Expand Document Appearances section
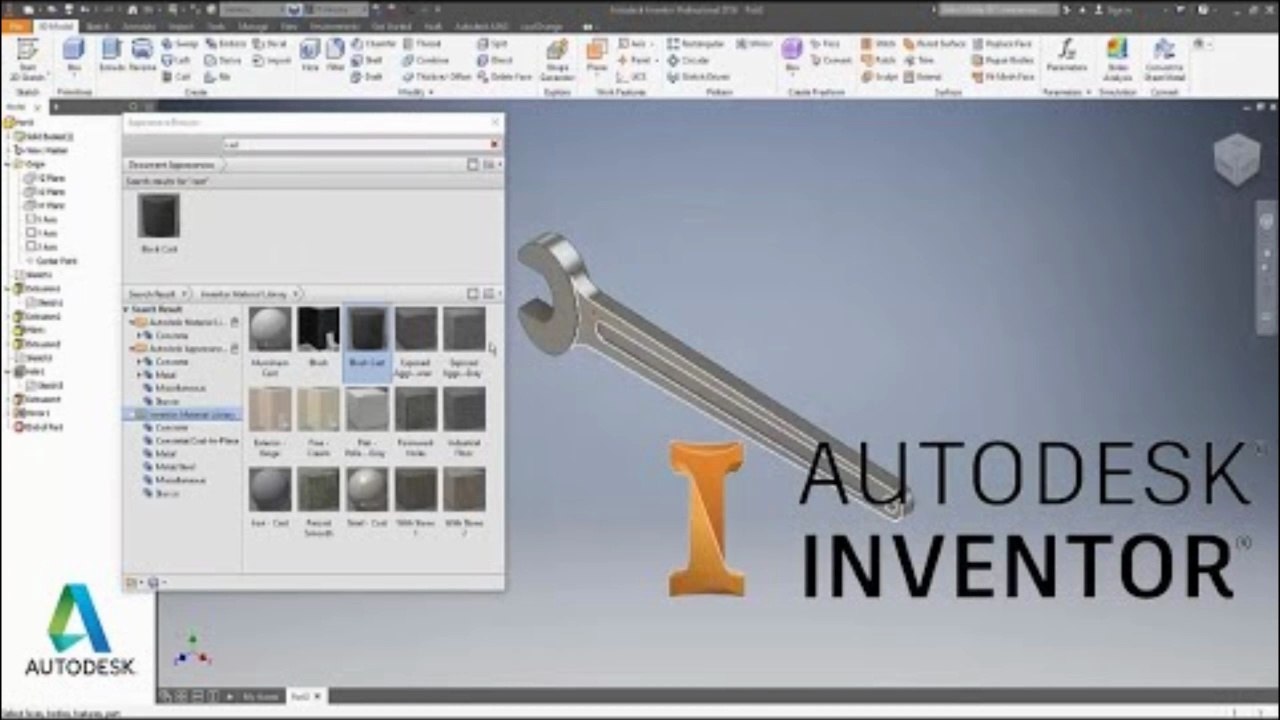1280x720 pixels. click(170, 164)
